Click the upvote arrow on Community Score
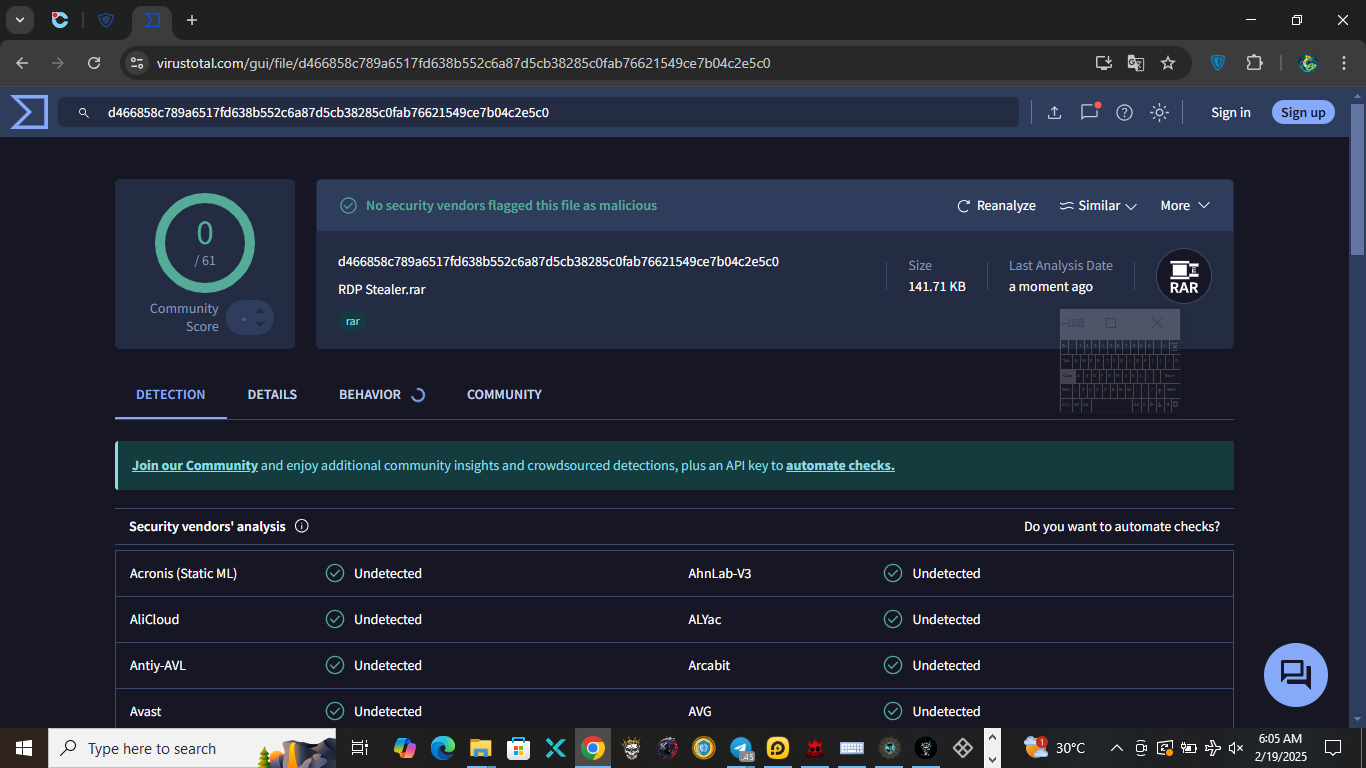Viewport: 1366px width, 768px height. point(262,311)
